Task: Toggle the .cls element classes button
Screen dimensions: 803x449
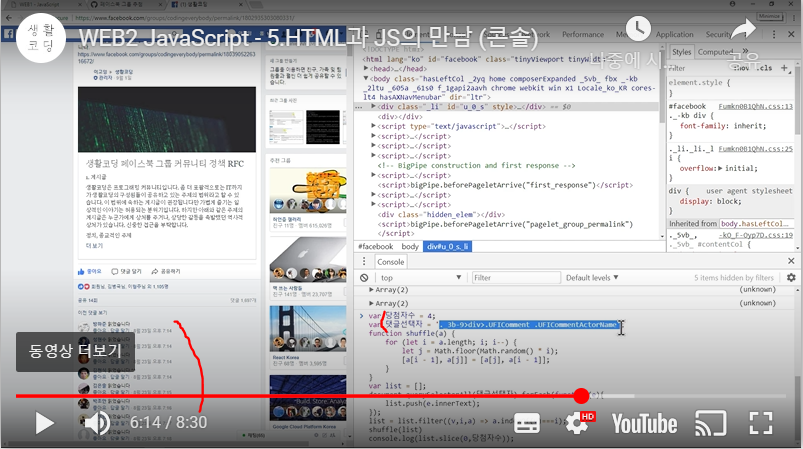Action: click(764, 68)
